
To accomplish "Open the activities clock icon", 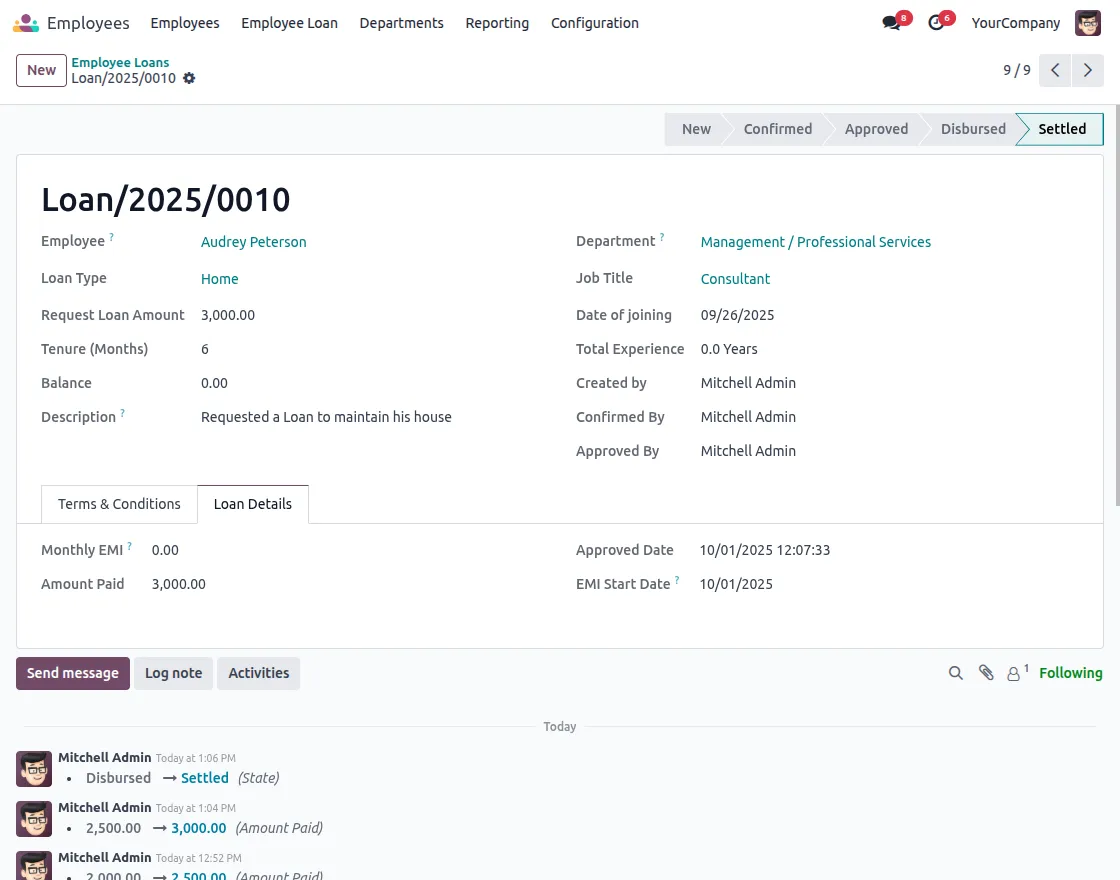I will point(936,23).
